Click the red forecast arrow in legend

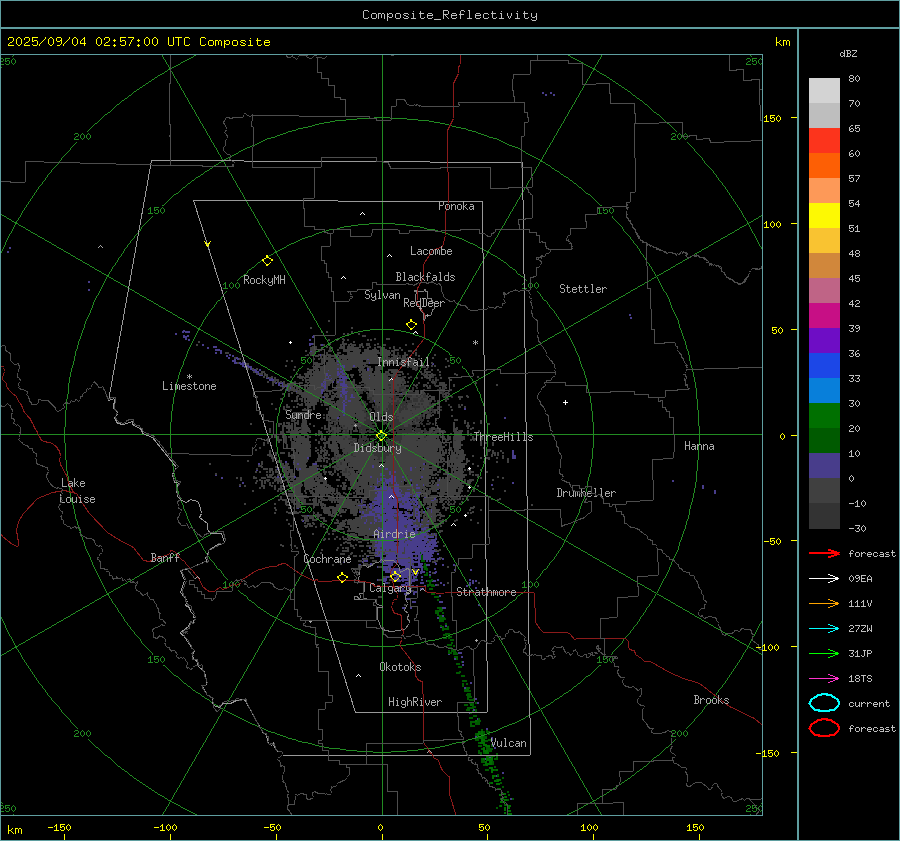coord(824,553)
